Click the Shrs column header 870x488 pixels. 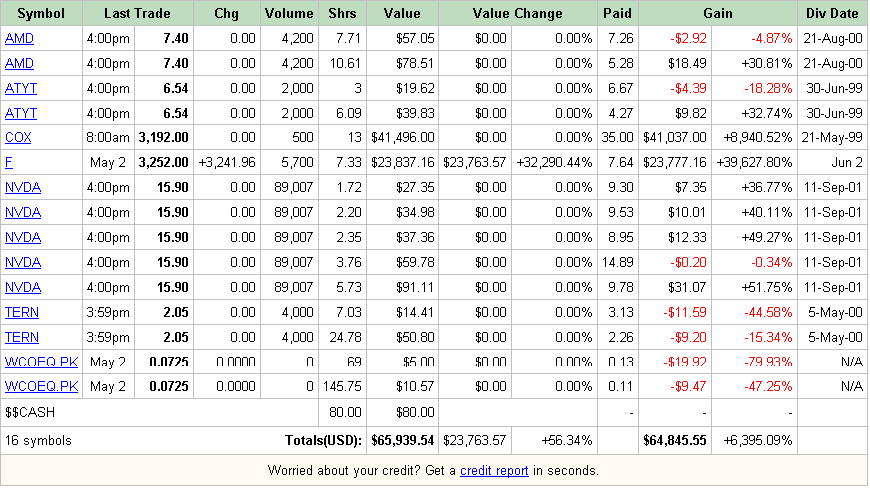[x=342, y=13]
